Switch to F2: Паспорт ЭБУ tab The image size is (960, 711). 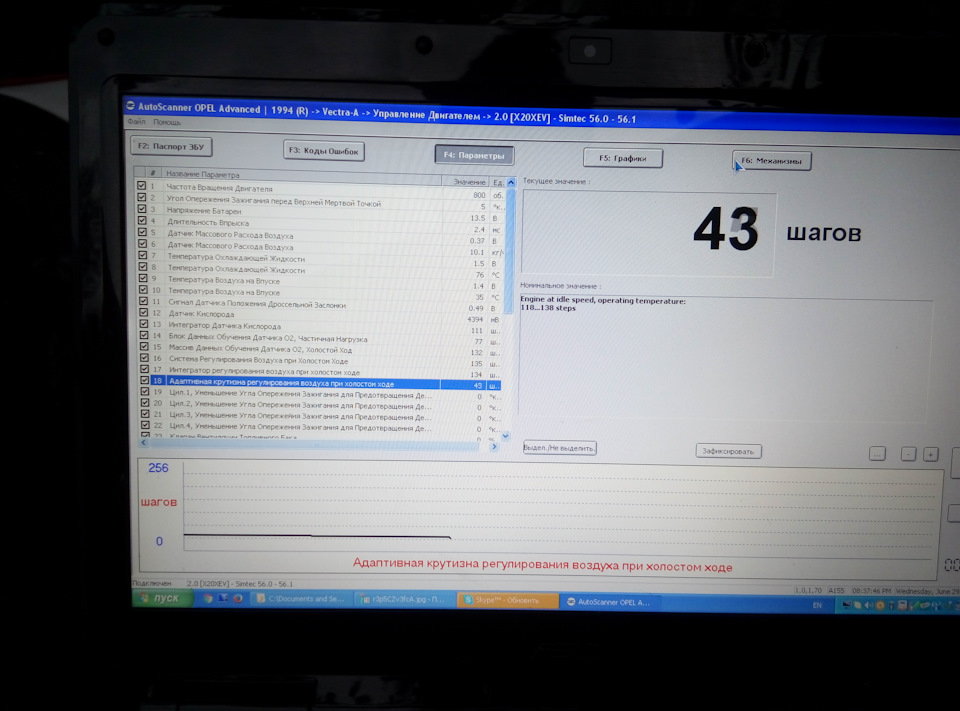point(171,146)
